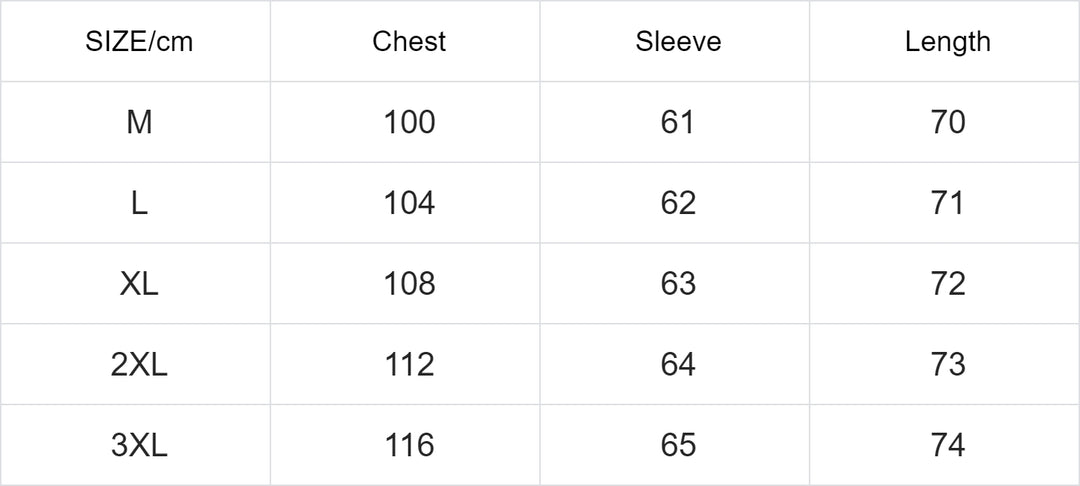Click length value 74 for 3XL
The image size is (1080, 486).
(948, 445)
